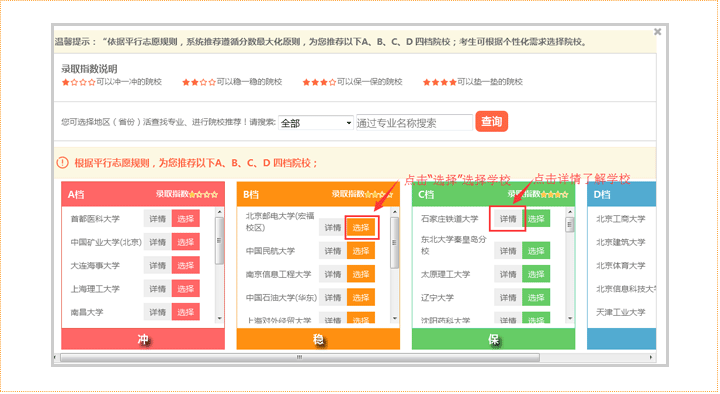Open the 全部 region dropdown
The width and height of the screenshot is (720, 394).
(x=315, y=123)
